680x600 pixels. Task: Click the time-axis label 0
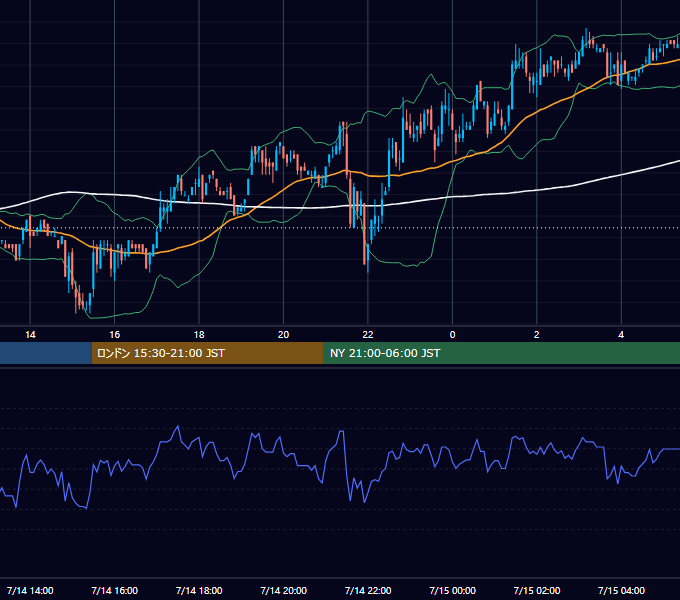coord(452,335)
